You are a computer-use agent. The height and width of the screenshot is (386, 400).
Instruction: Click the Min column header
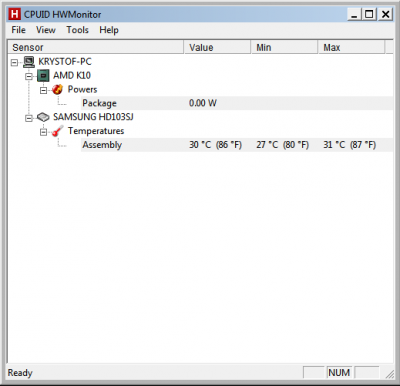tap(284, 47)
